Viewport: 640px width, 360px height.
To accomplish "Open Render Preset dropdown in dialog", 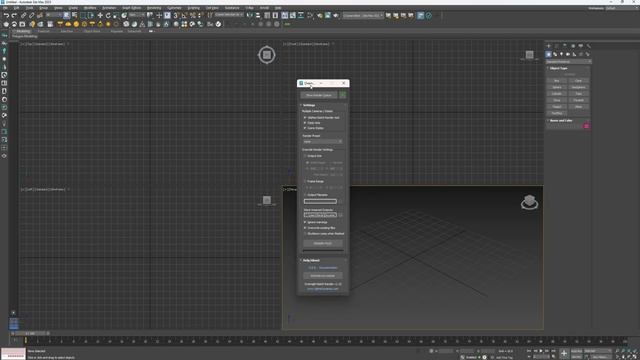I will click(x=322, y=142).
